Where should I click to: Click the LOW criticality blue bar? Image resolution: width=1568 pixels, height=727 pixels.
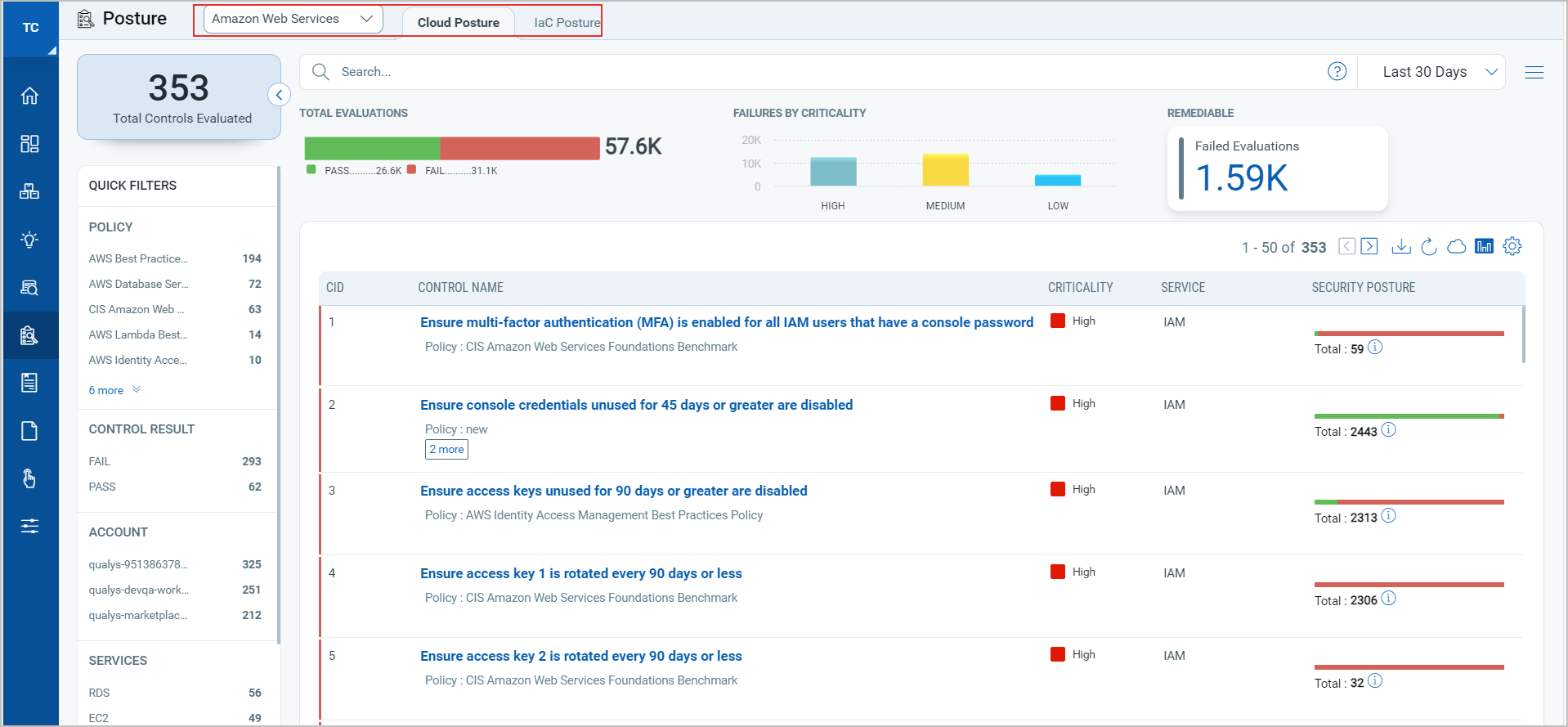point(1058,181)
